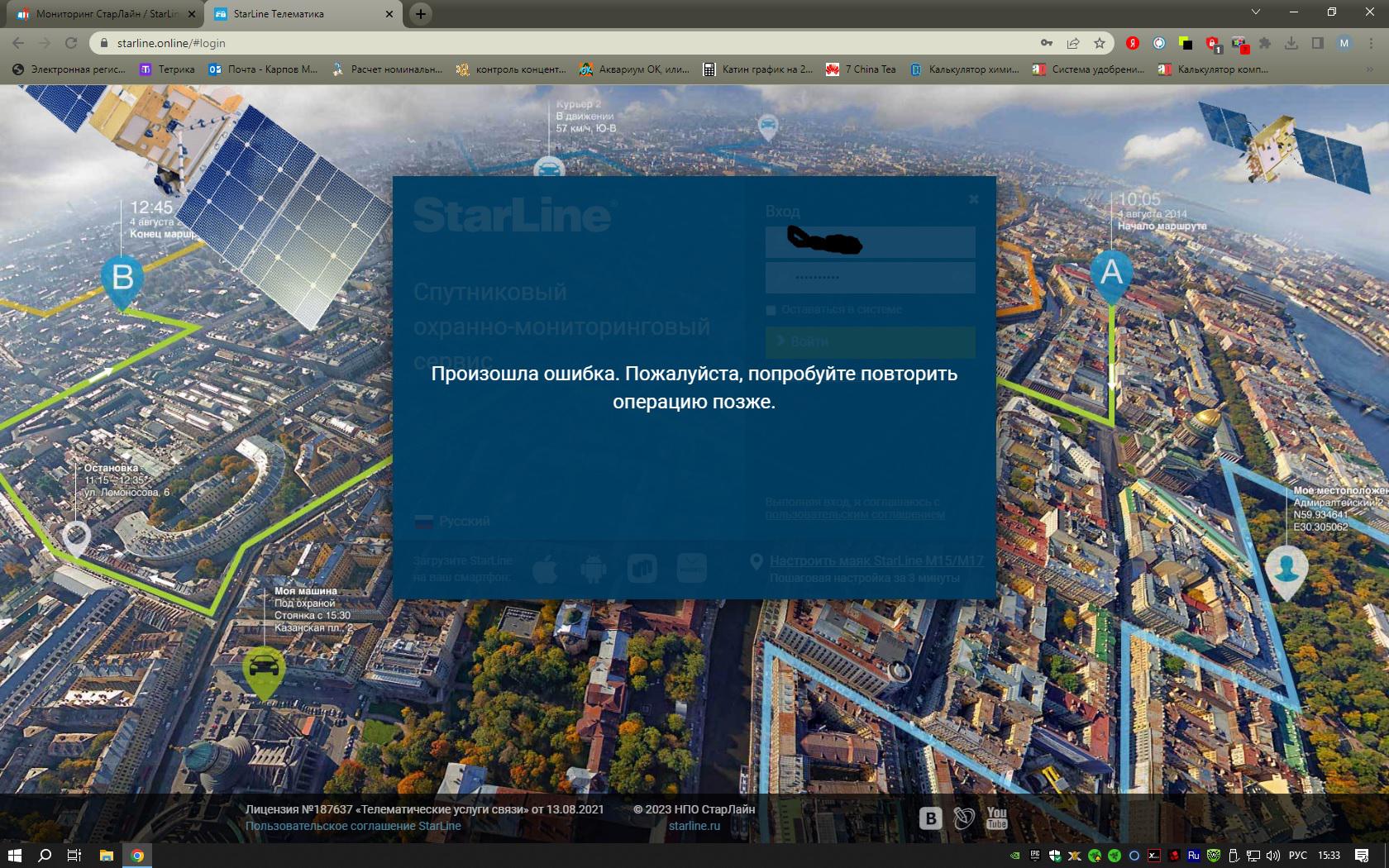Open Настроить маяк StarLine M15/M17 link

point(876,560)
